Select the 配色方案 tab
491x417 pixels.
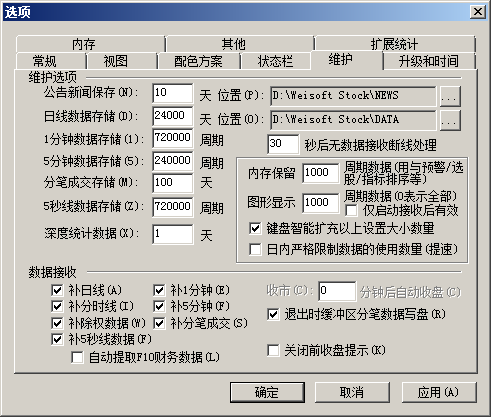[x=199, y=61]
